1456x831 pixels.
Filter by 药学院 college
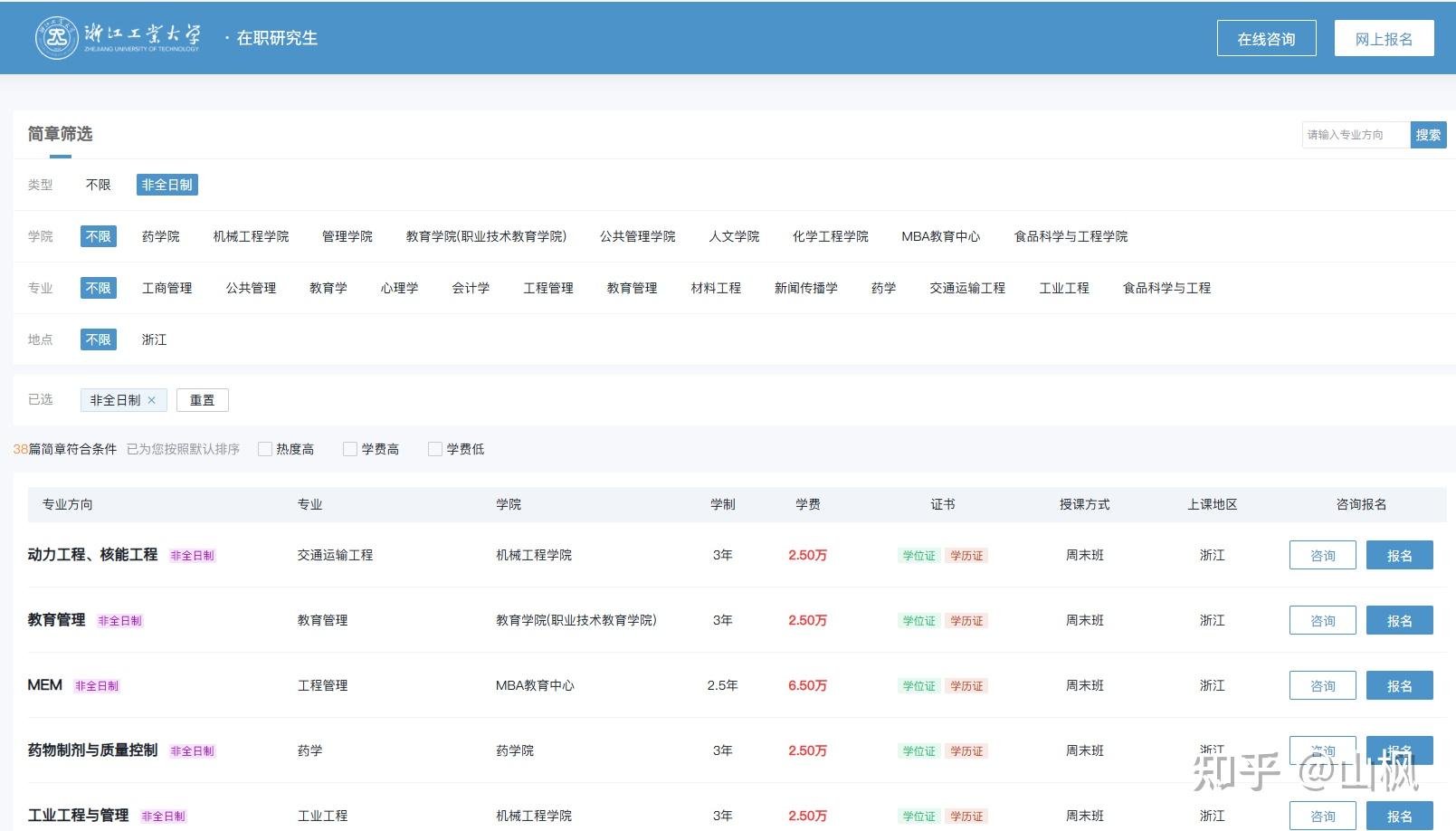(x=160, y=236)
